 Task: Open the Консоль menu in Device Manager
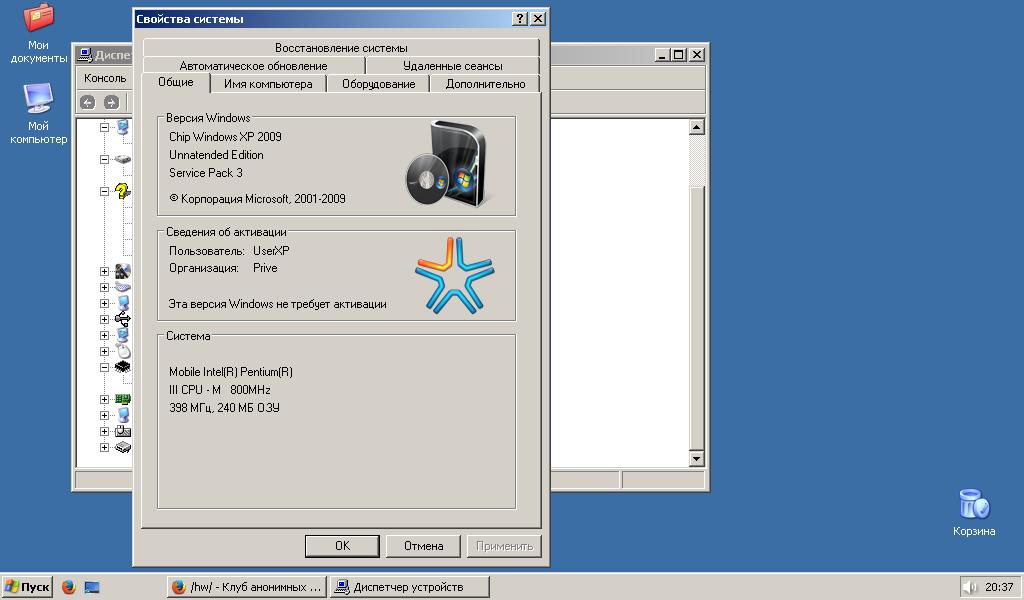[x=105, y=78]
